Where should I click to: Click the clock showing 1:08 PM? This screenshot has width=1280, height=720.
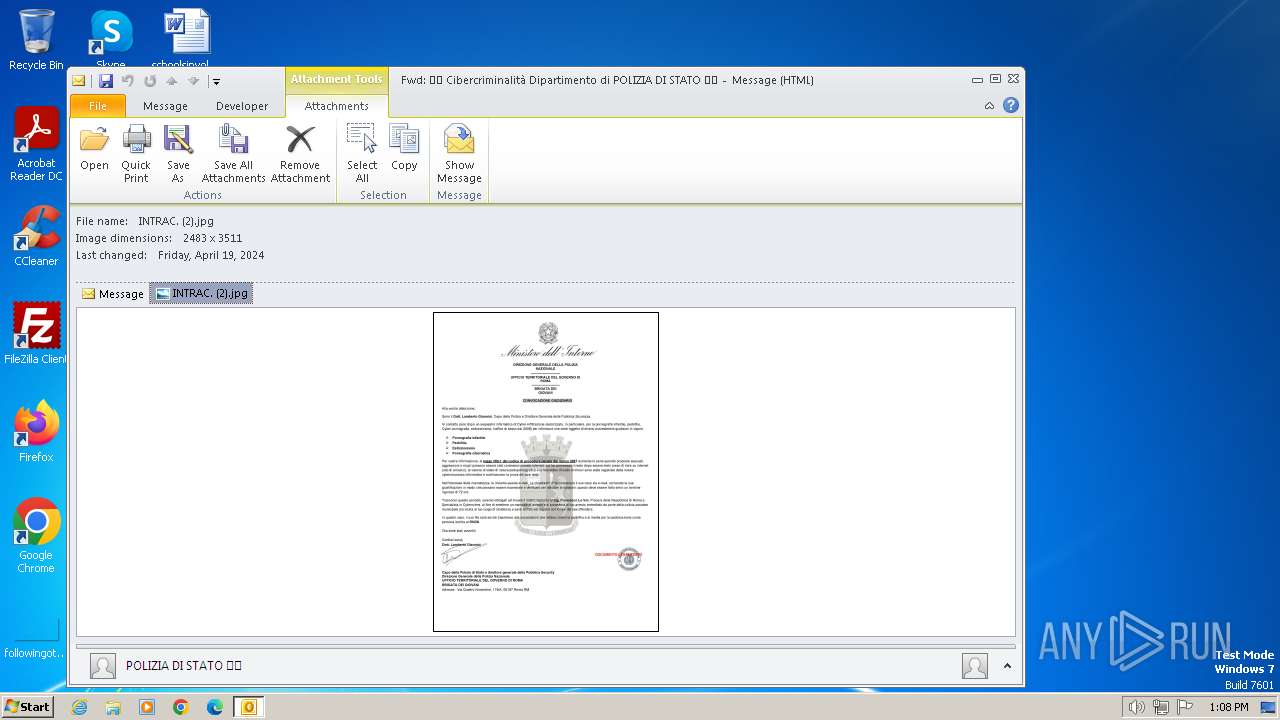[1228, 707]
